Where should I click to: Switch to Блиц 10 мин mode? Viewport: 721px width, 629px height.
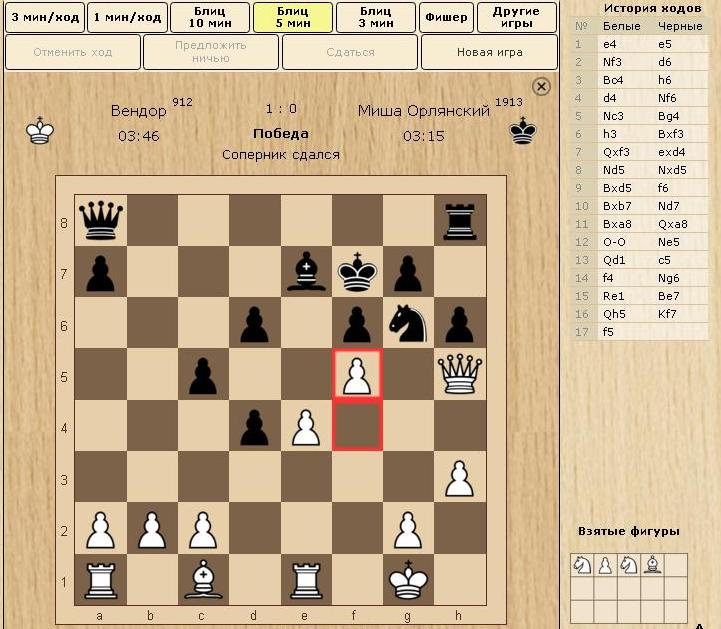click(209, 17)
